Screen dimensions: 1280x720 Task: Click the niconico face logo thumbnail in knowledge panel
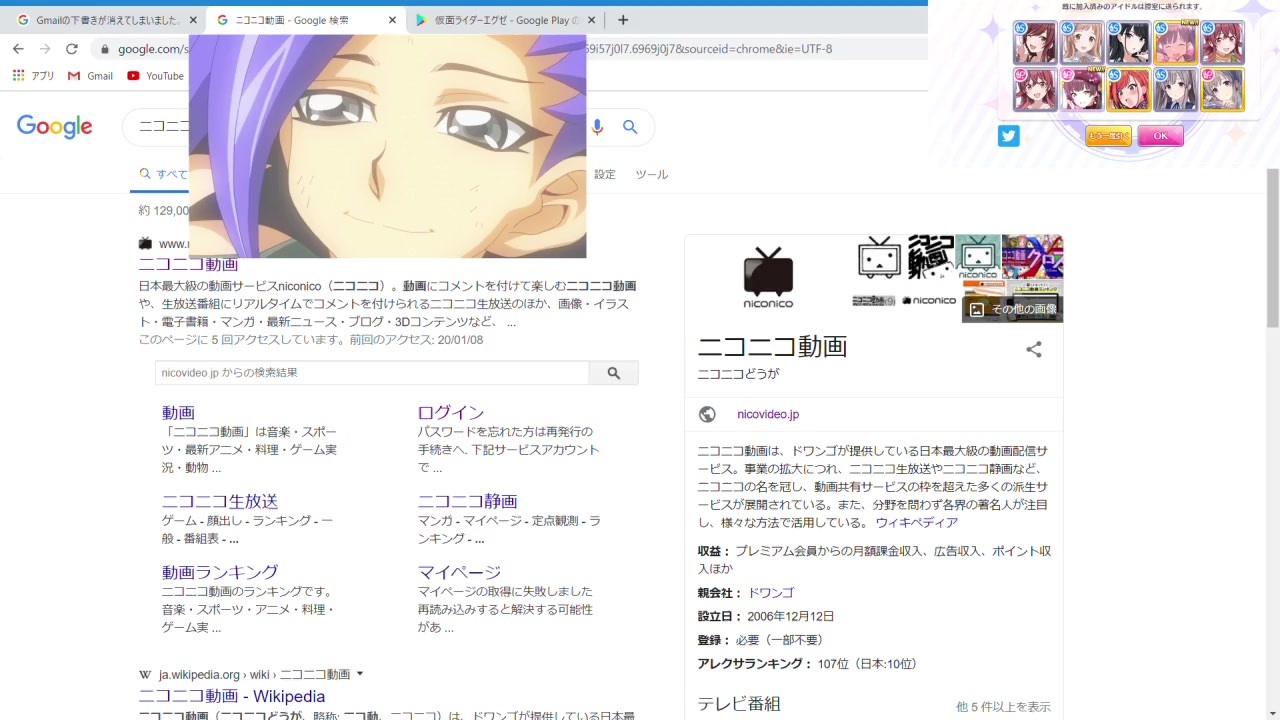[x=880, y=258]
